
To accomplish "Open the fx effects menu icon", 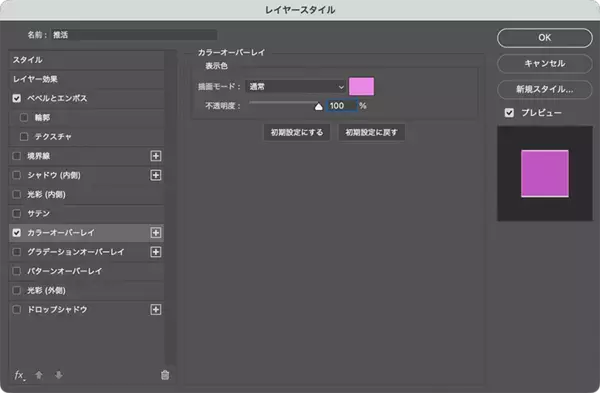I will pyautogui.click(x=19, y=375).
